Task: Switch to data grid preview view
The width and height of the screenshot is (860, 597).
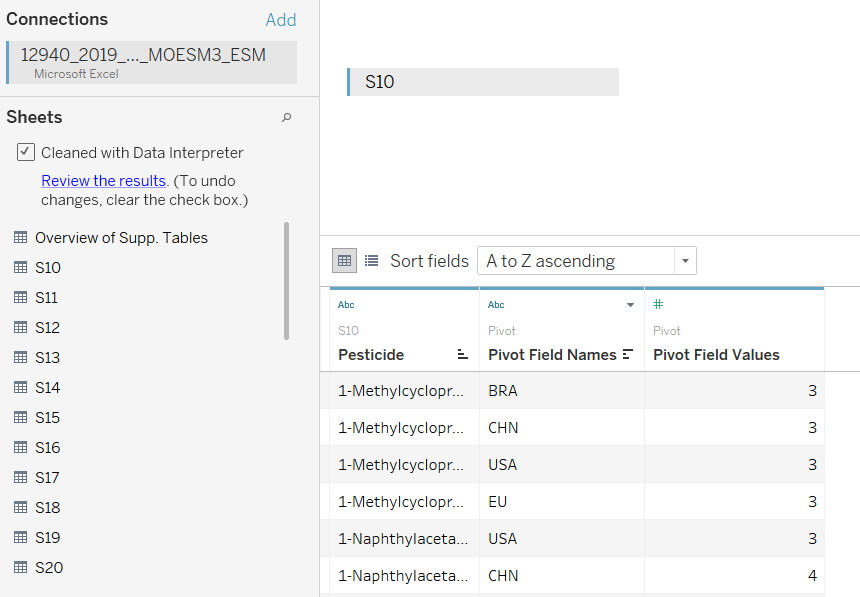Action: click(344, 261)
